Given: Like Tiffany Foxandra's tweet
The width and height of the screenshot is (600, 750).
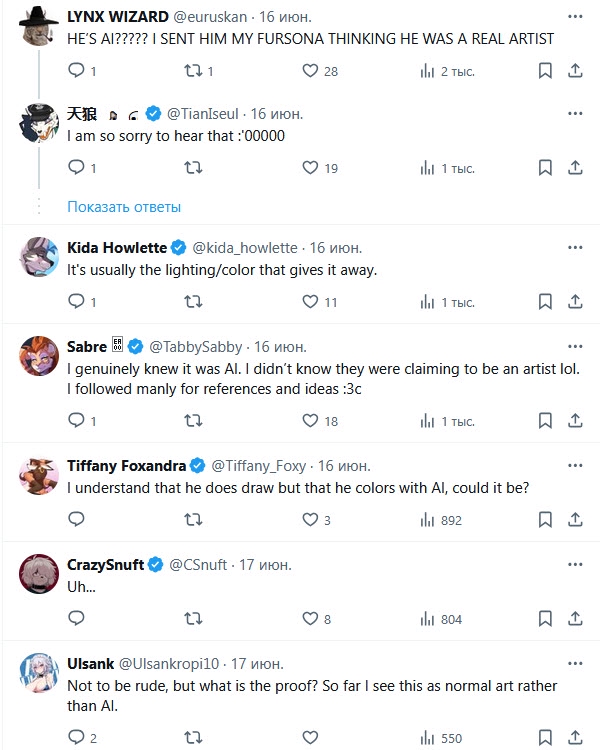Looking at the screenshot, I should coord(309,520).
